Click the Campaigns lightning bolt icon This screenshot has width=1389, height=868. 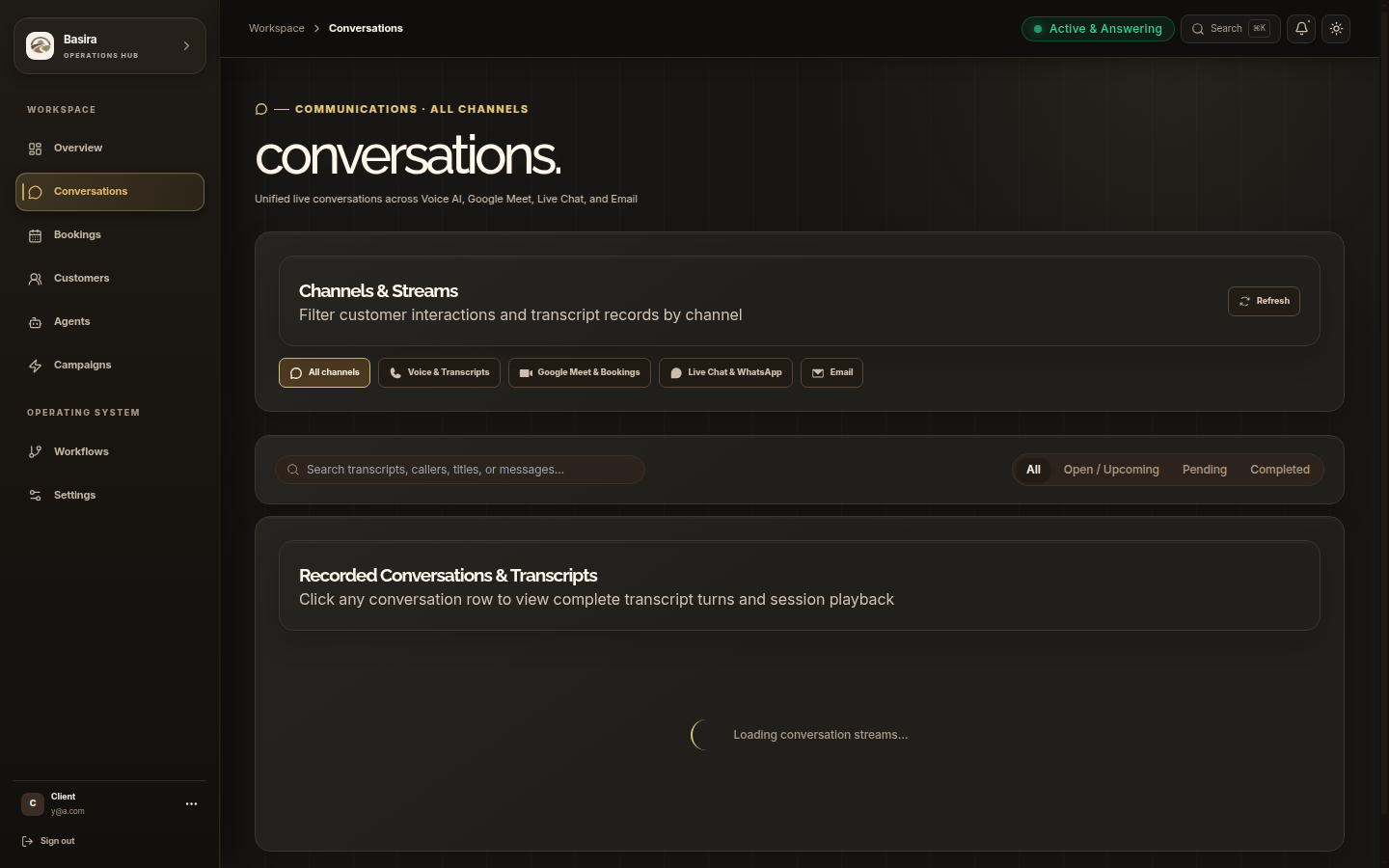[x=36, y=366]
